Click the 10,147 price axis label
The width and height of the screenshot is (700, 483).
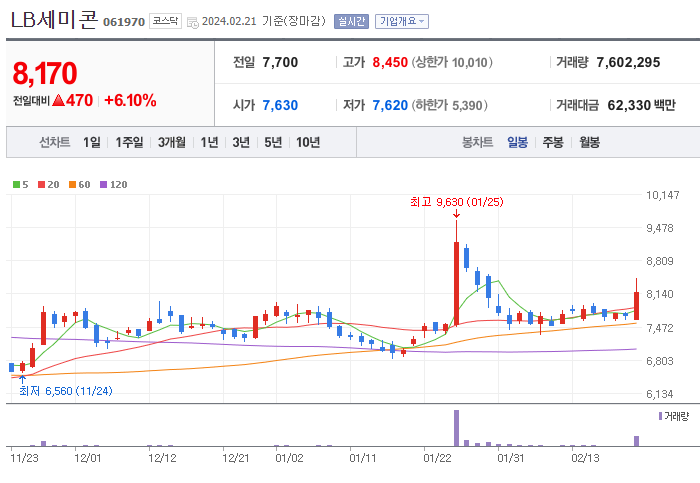pyautogui.click(x=662, y=195)
